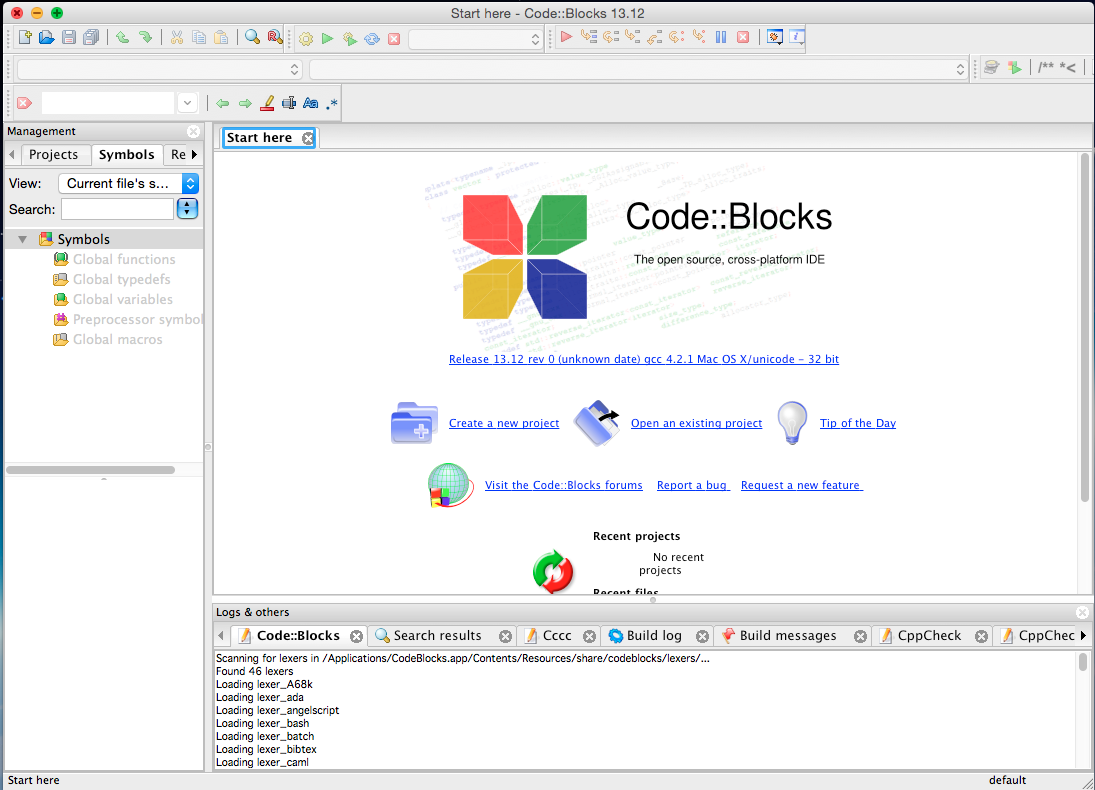Toggle selected text only search icon
1095x790 pixels.
[288, 103]
